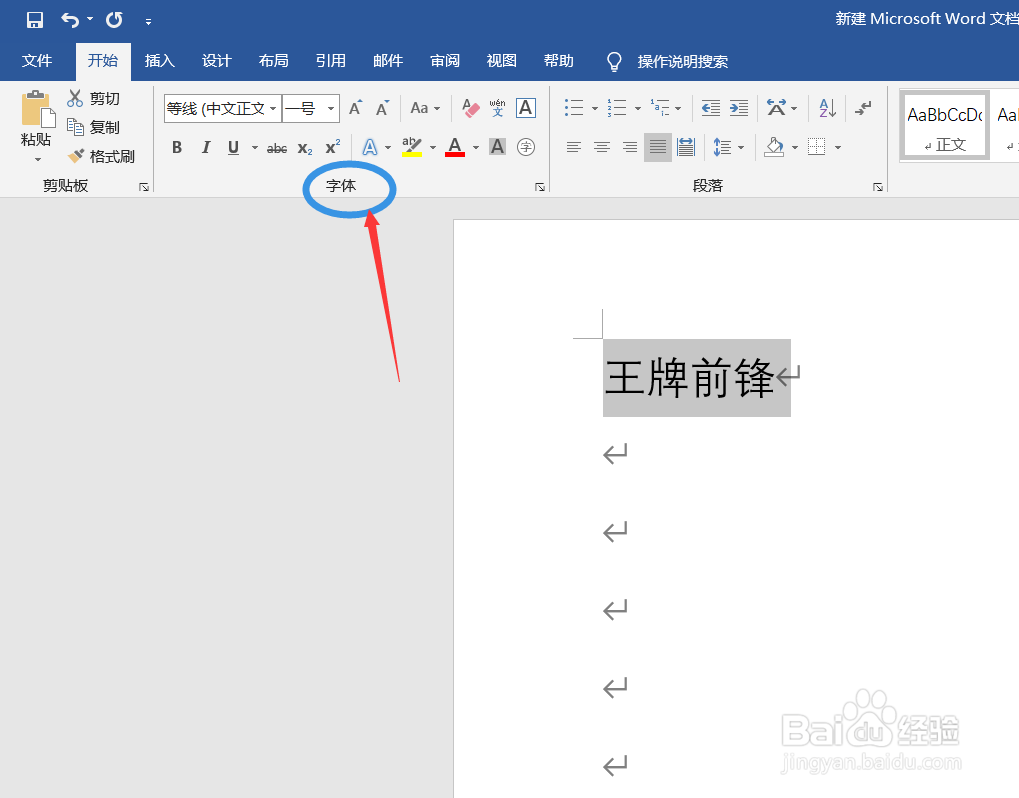Open the 布局 ribbon tab
1019x798 pixels.
tap(274, 61)
